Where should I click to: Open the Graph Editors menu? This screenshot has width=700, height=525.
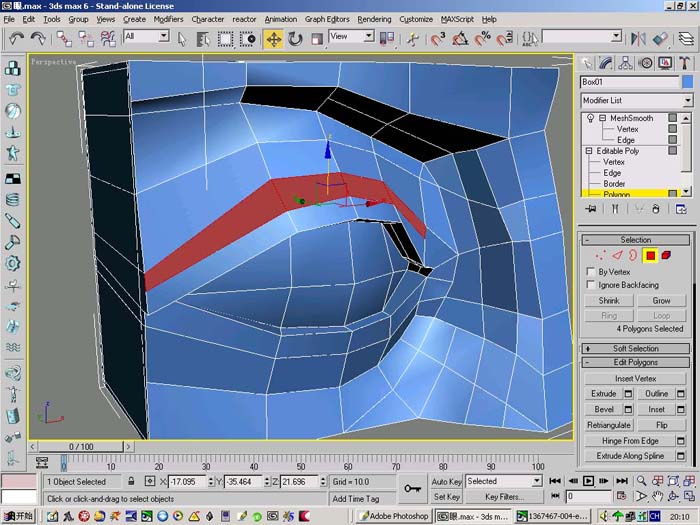[327, 19]
